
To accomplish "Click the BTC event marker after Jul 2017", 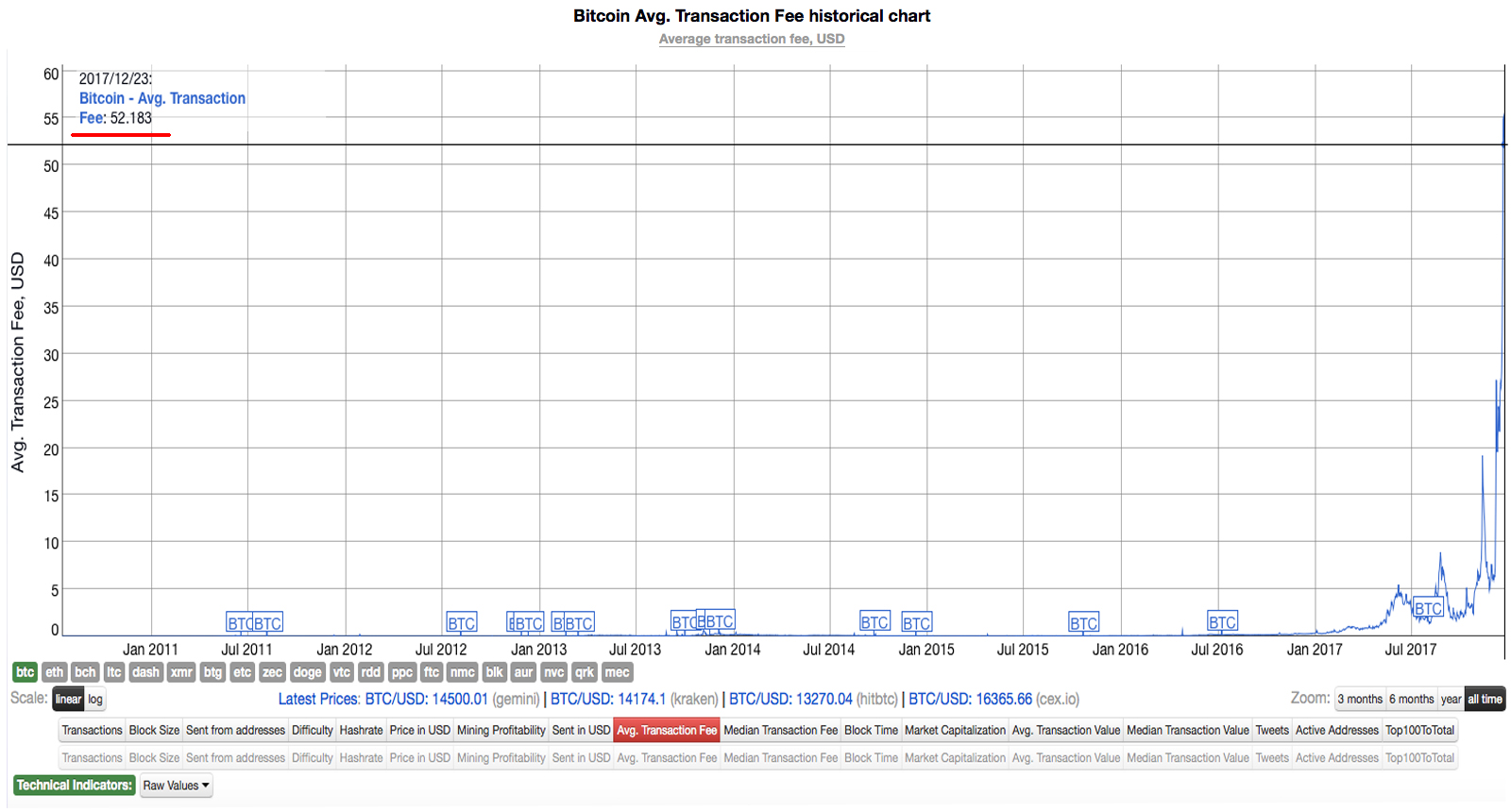I will click(1428, 609).
